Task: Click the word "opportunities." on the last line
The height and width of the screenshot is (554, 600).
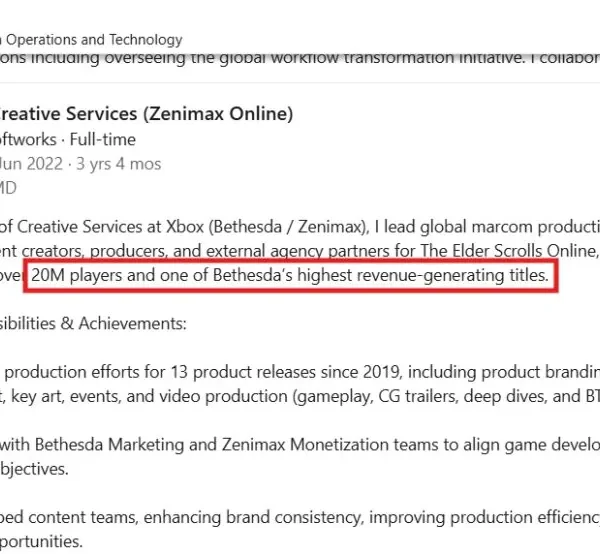Action: point(41,541)
